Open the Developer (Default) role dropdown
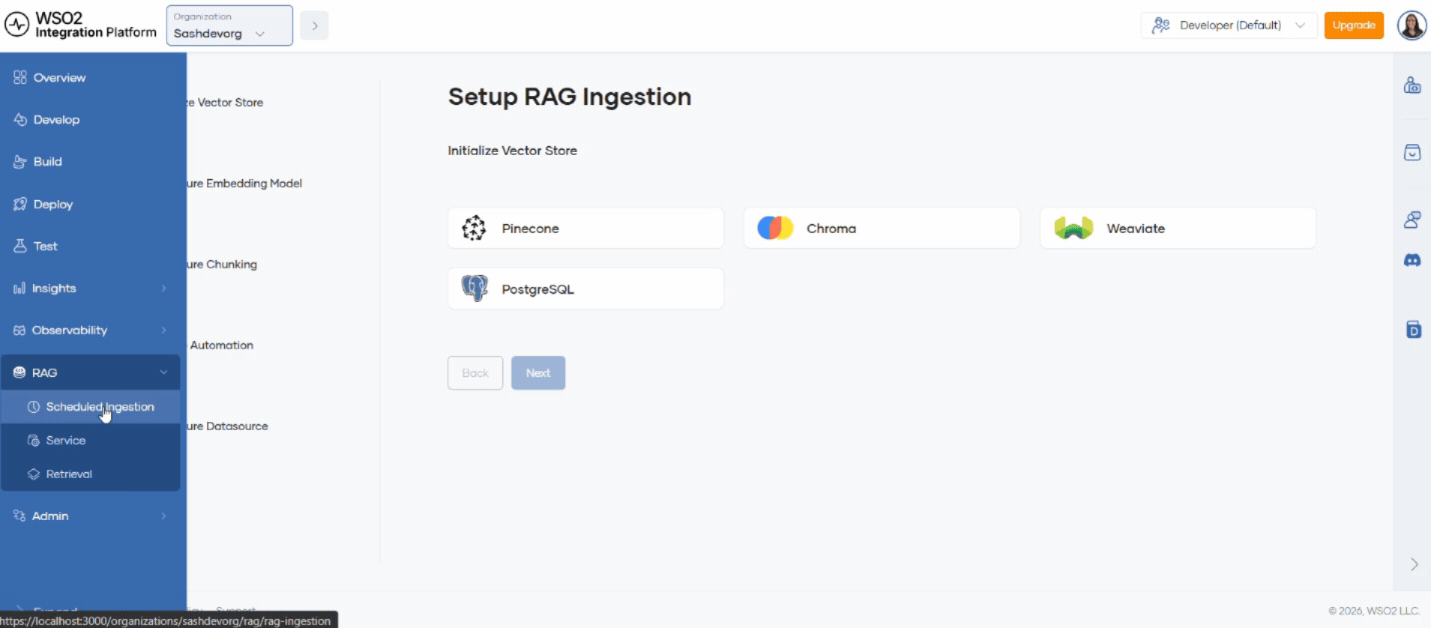The width and height of the screenshot is (1431, 628). (1229, 25)
